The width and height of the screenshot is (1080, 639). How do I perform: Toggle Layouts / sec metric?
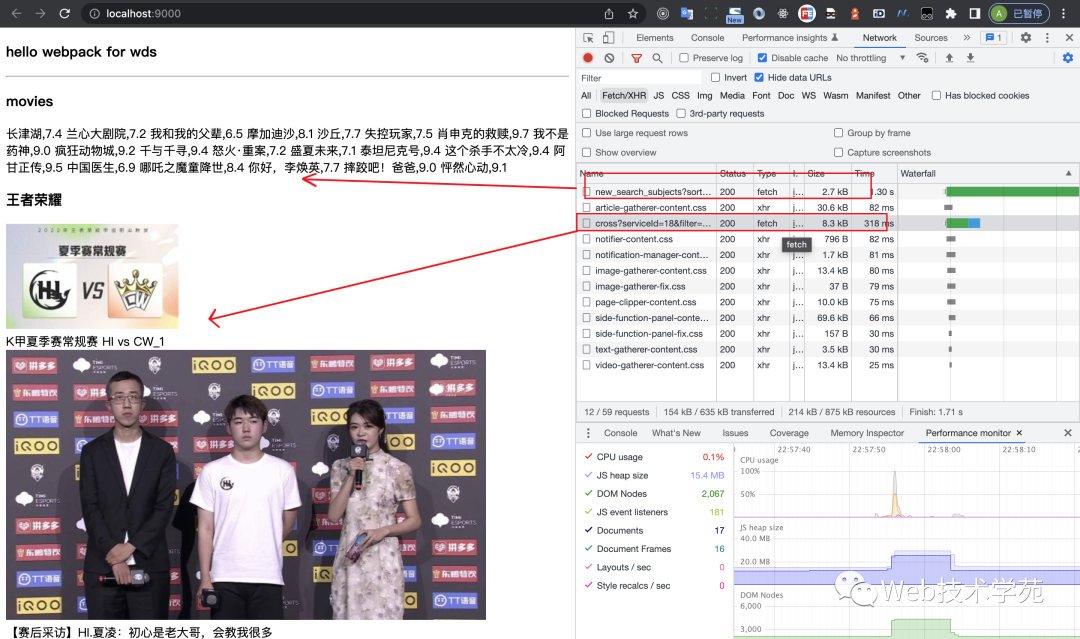pyautogui.click(x=588, y=567)
